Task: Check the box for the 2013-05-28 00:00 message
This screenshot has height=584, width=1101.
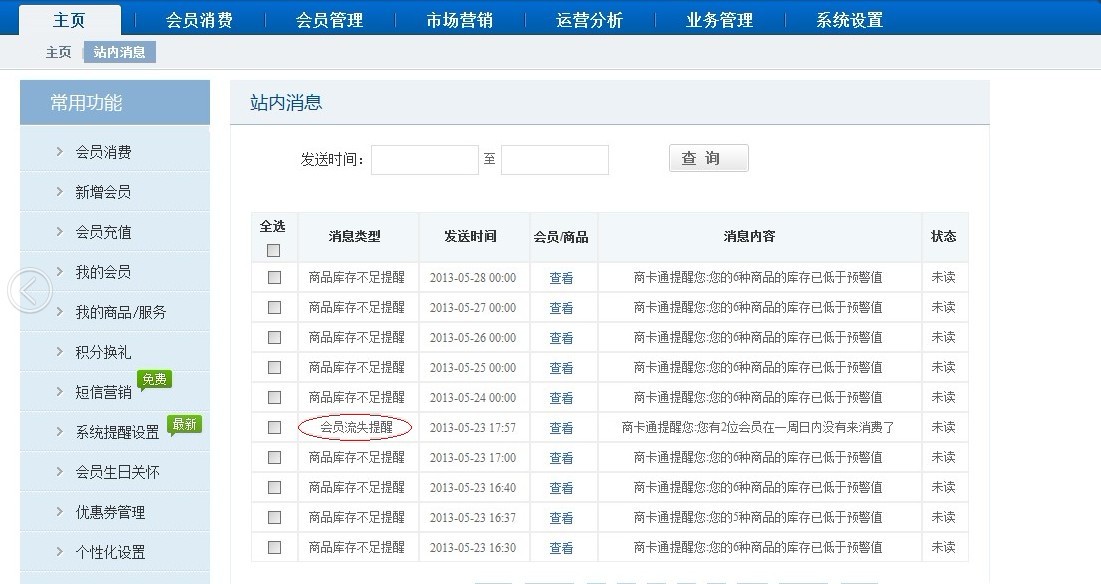Action: click(x=274, y=278)
